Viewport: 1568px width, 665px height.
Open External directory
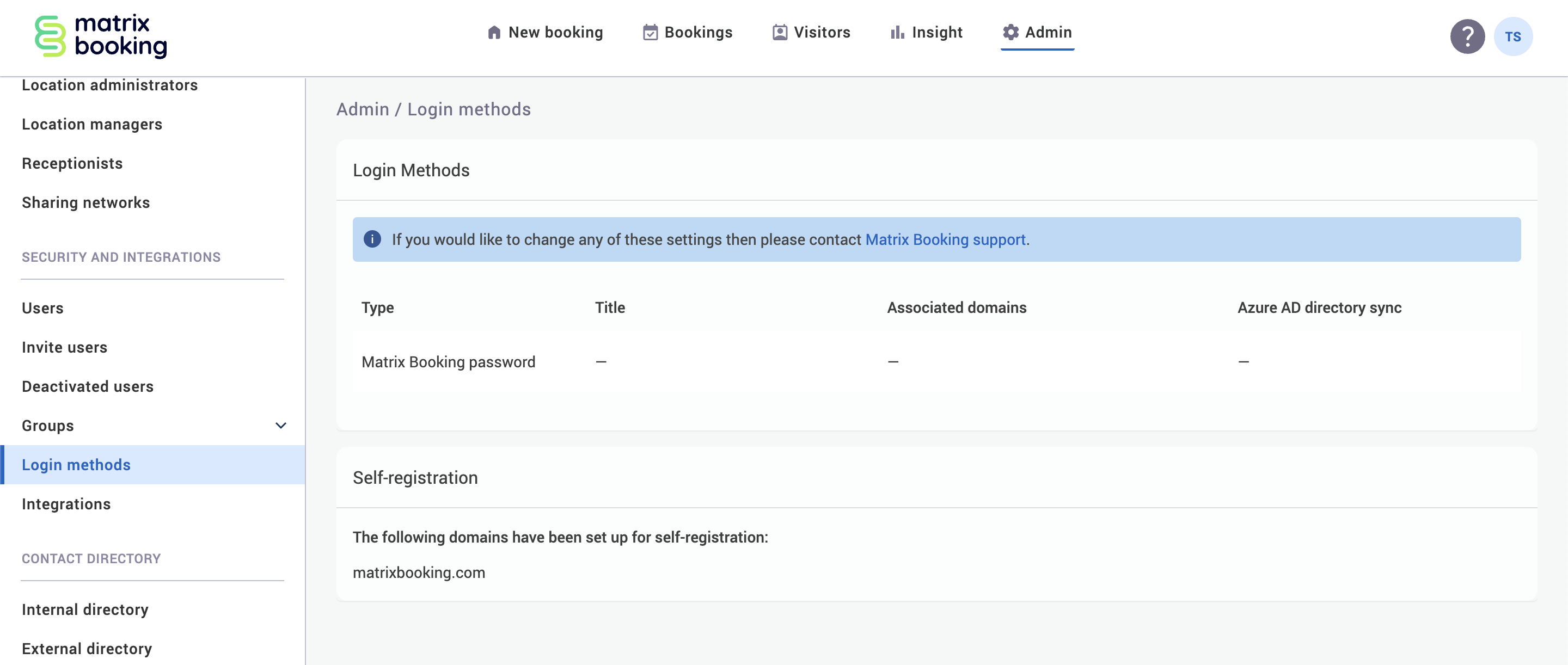(87, 649)
